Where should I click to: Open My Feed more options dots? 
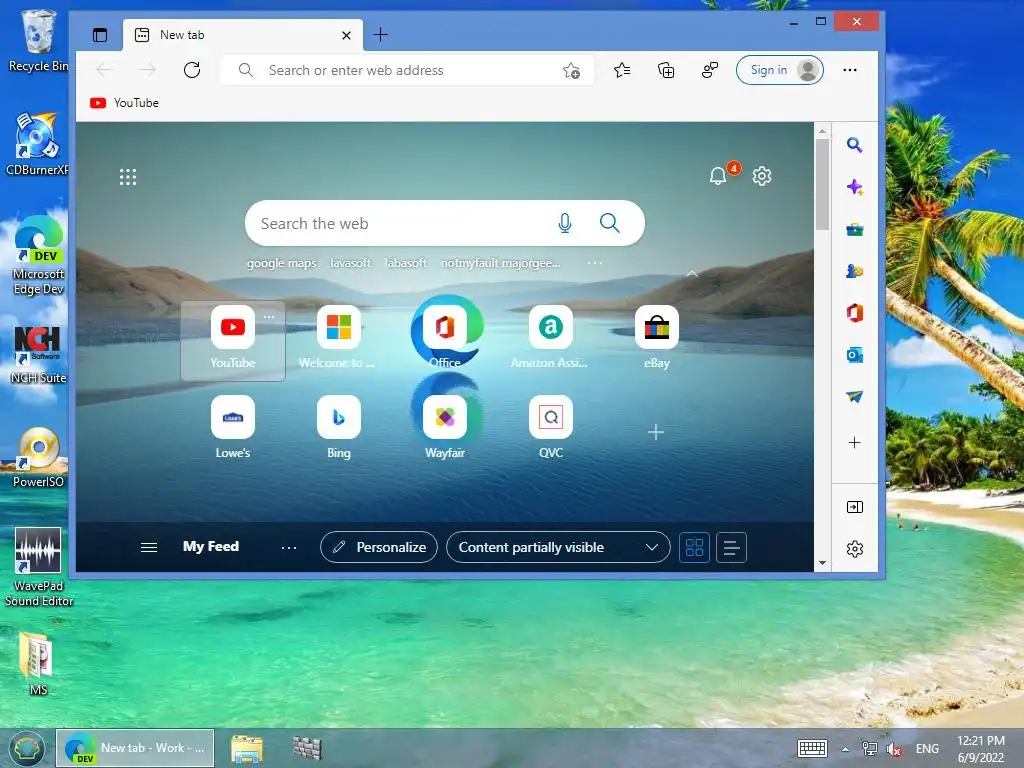pyautogui.click(x=289, y=547)
